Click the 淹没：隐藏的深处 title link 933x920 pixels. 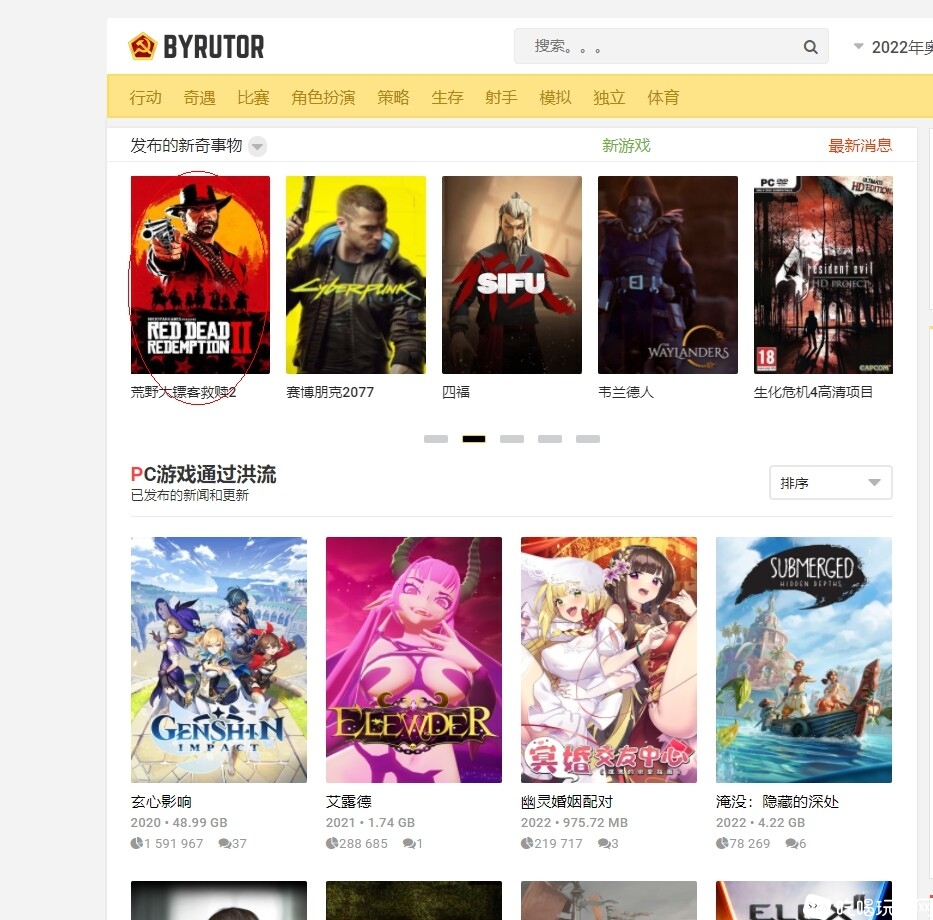[778, 802]
